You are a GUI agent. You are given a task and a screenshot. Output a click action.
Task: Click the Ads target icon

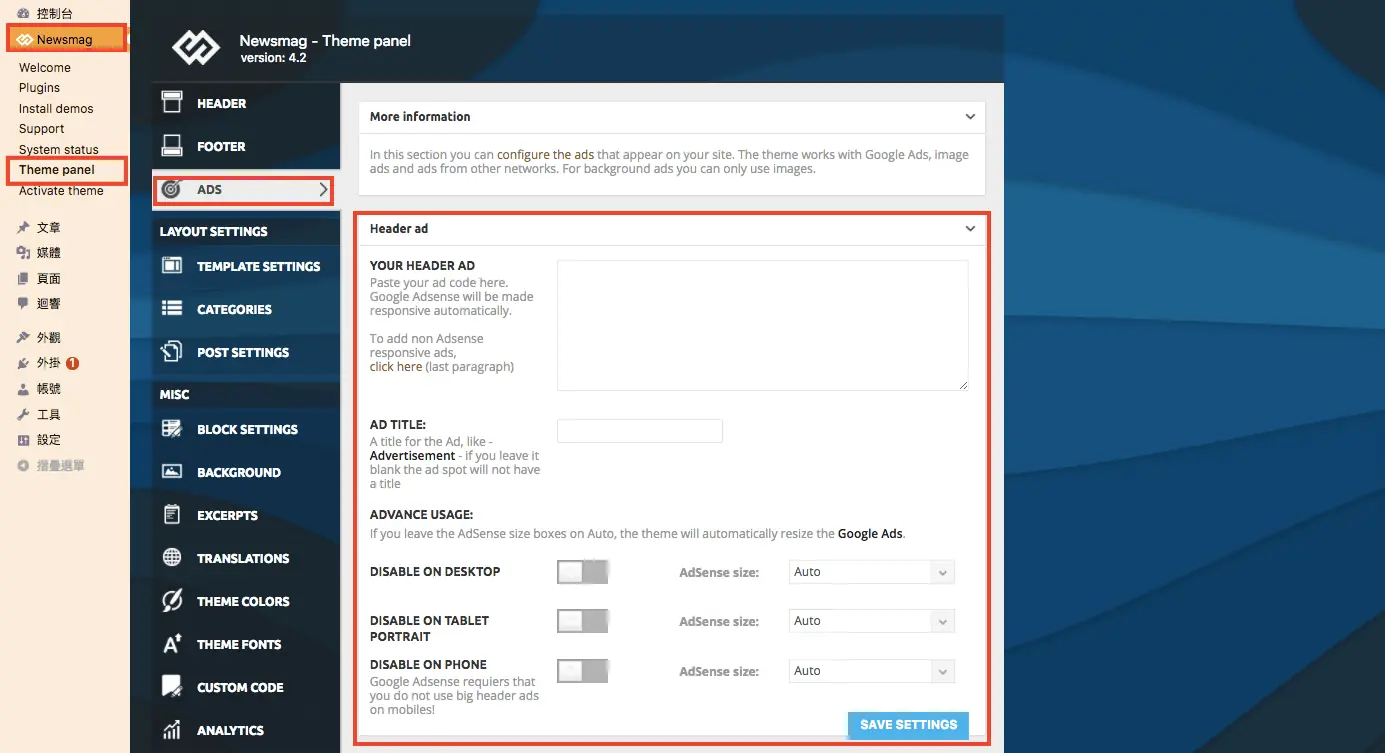172,189
